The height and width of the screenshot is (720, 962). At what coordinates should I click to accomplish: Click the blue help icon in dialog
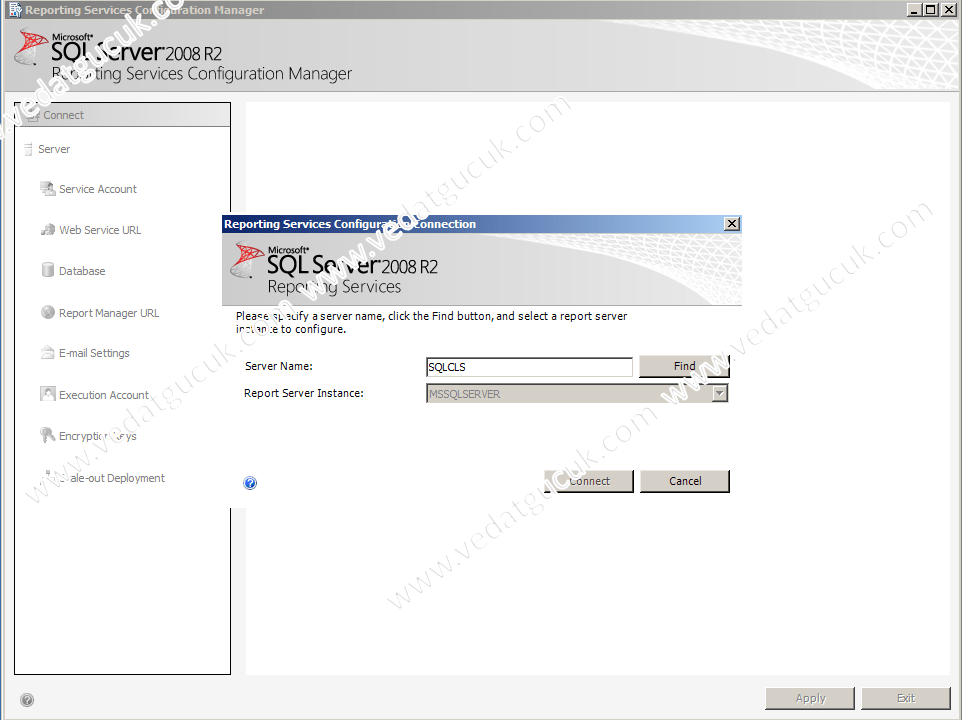coord(250,483)
